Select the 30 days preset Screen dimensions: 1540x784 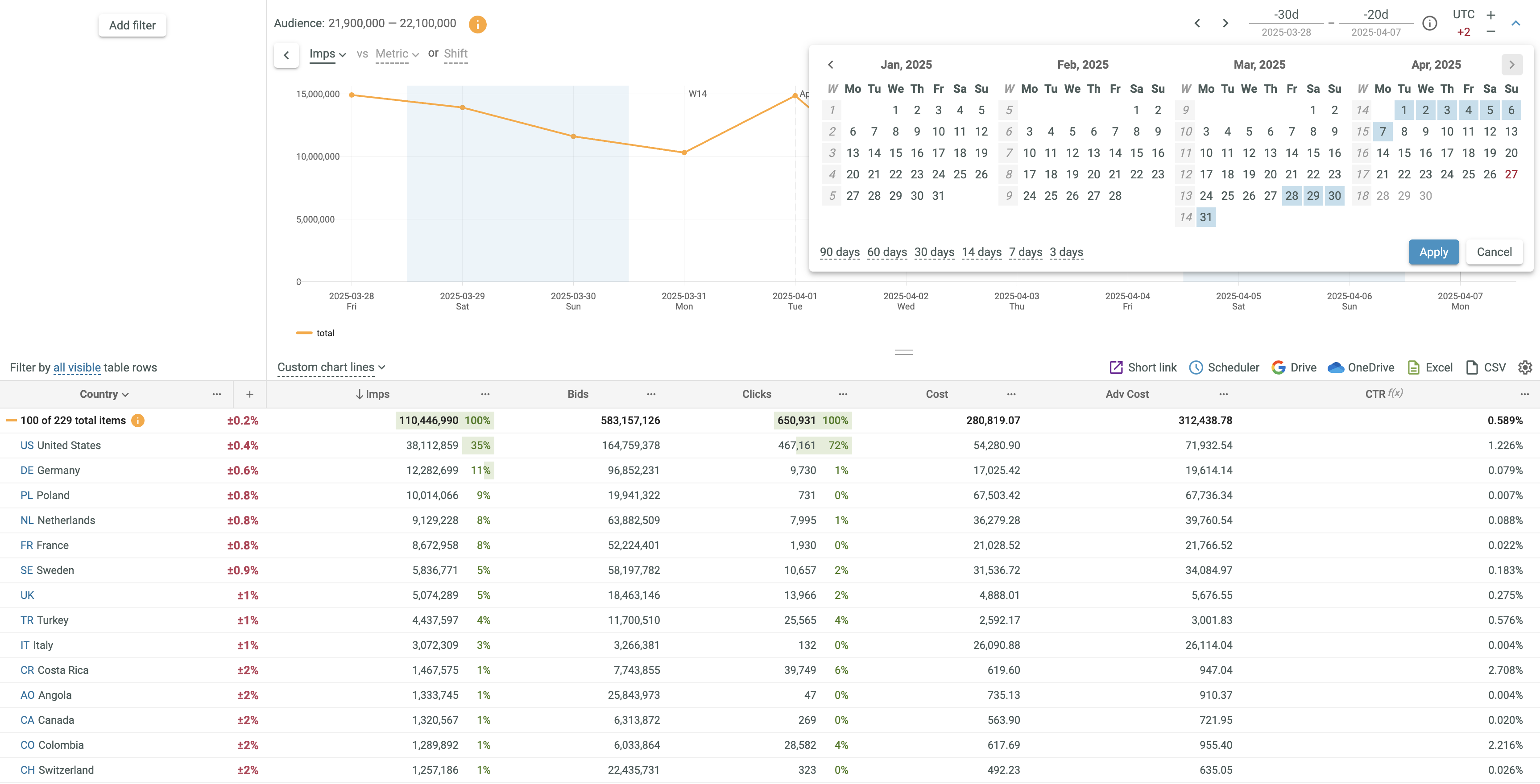934,252
